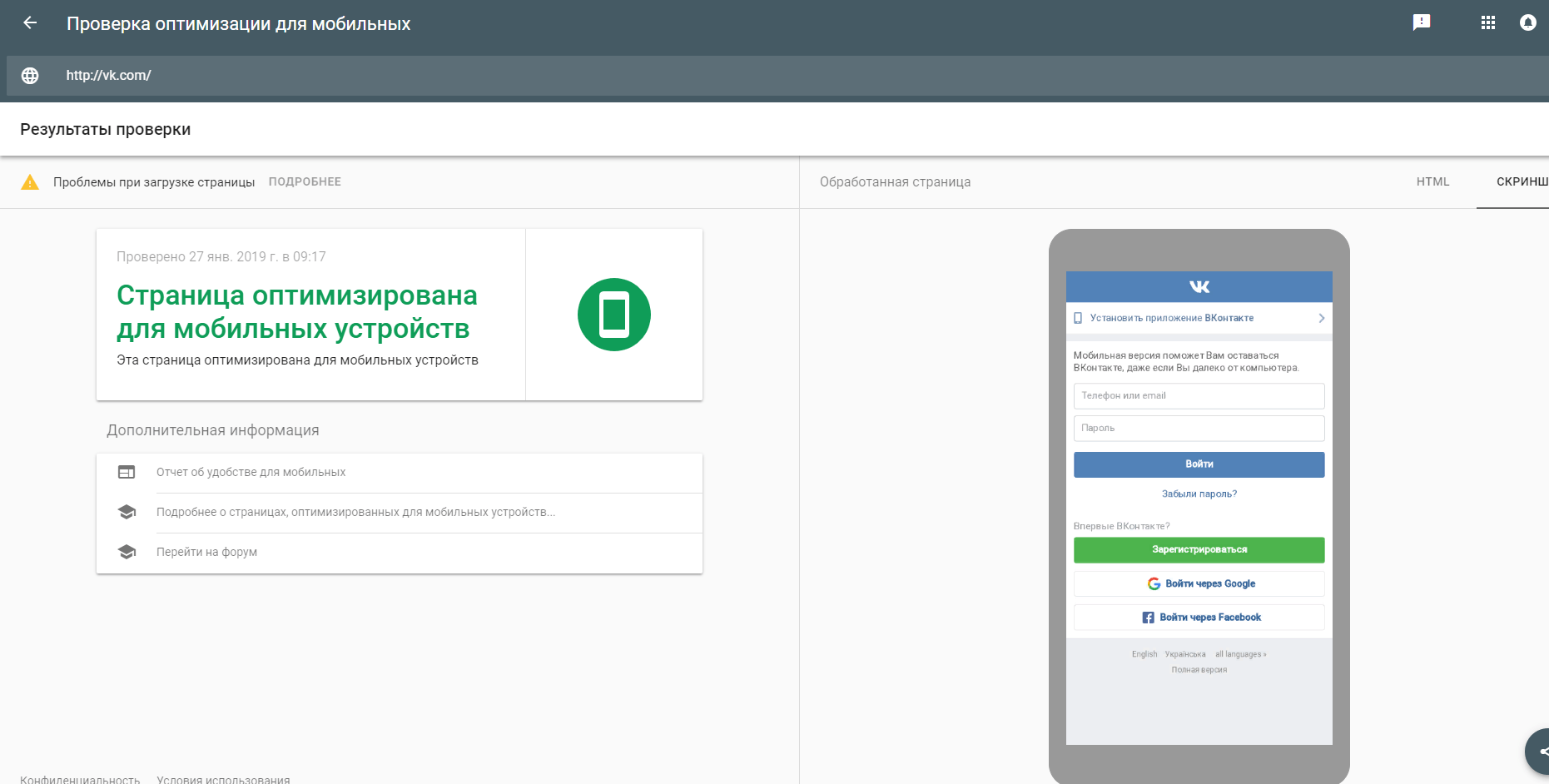
Task: Click the phone or email field in preview
Action: [1199, 395]
